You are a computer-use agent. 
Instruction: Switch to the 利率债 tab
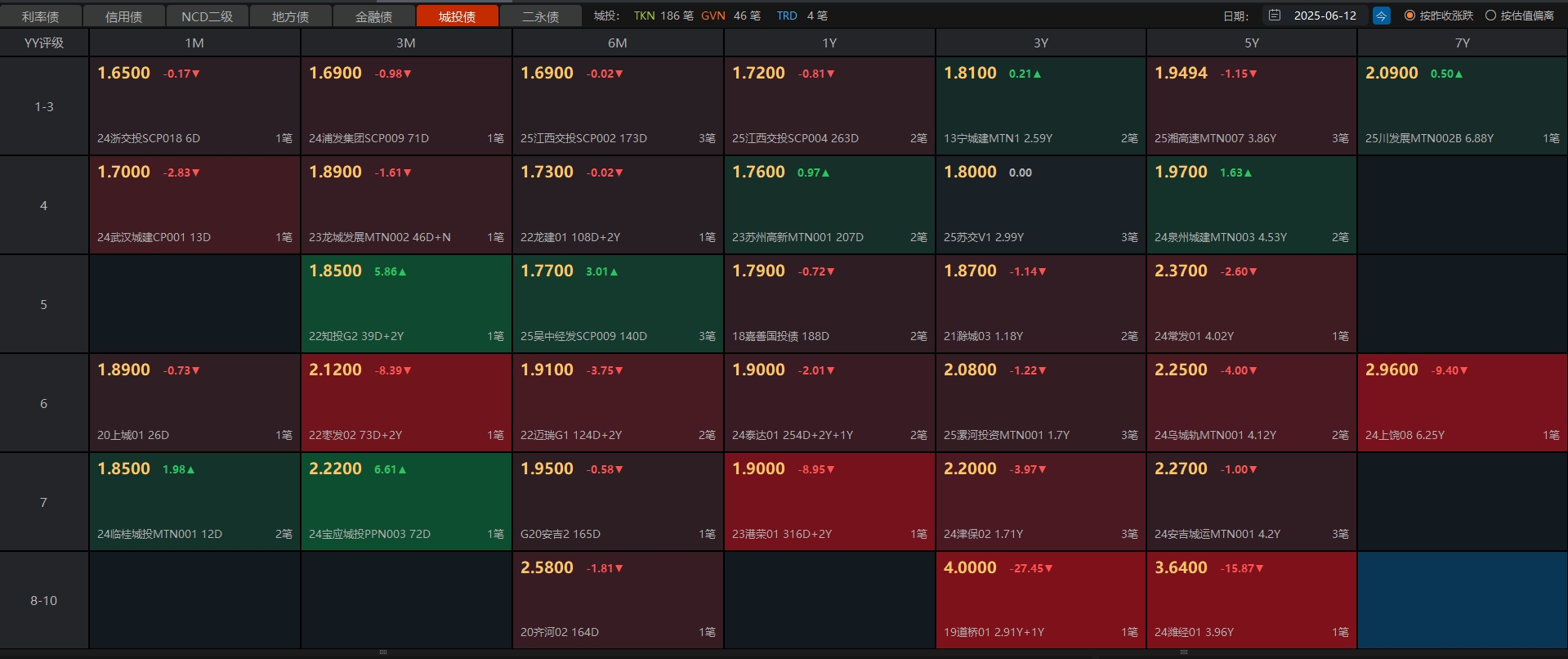click(41, 16)
